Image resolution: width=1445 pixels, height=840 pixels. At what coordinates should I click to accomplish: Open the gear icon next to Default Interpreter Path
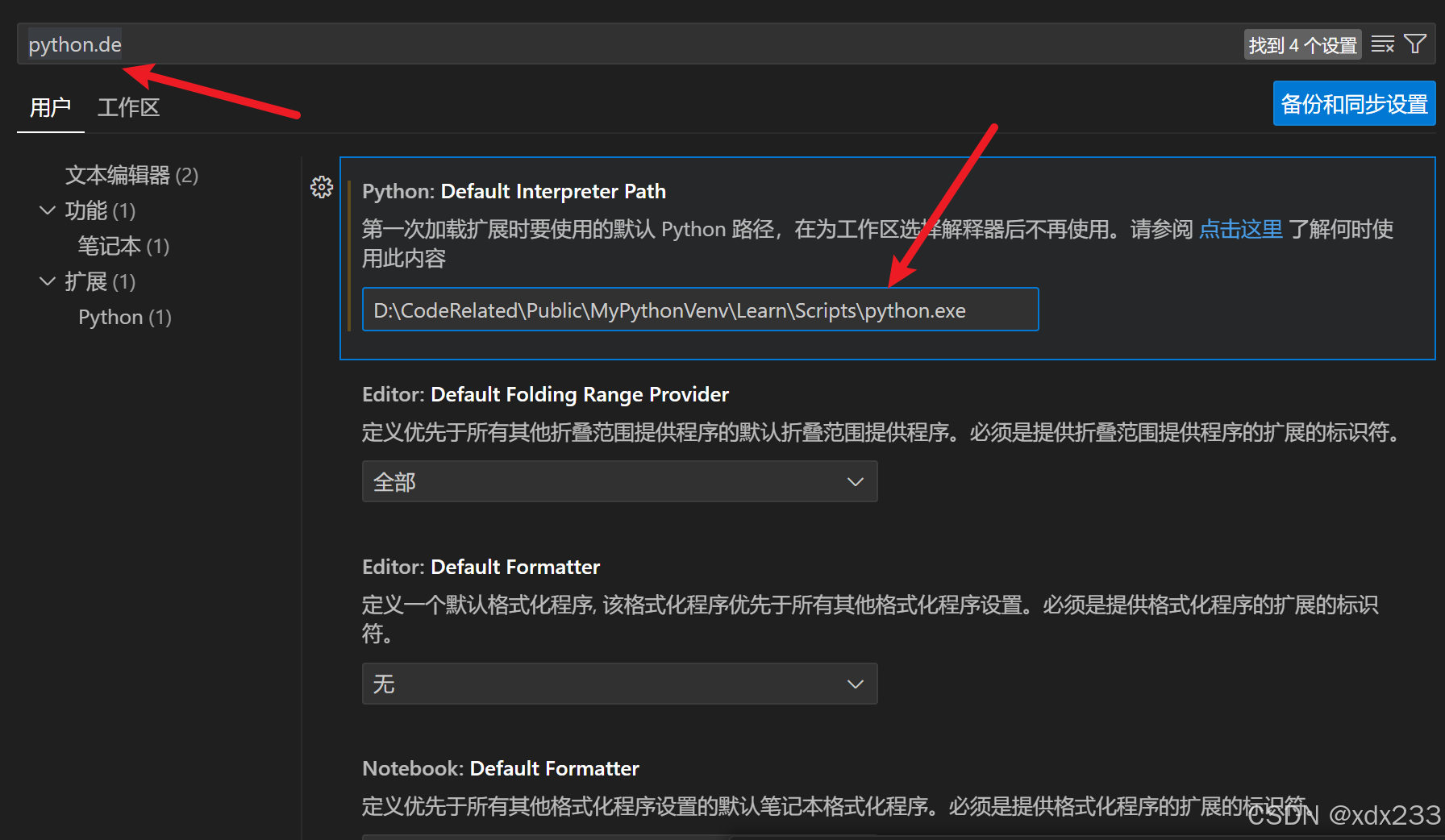322,186
